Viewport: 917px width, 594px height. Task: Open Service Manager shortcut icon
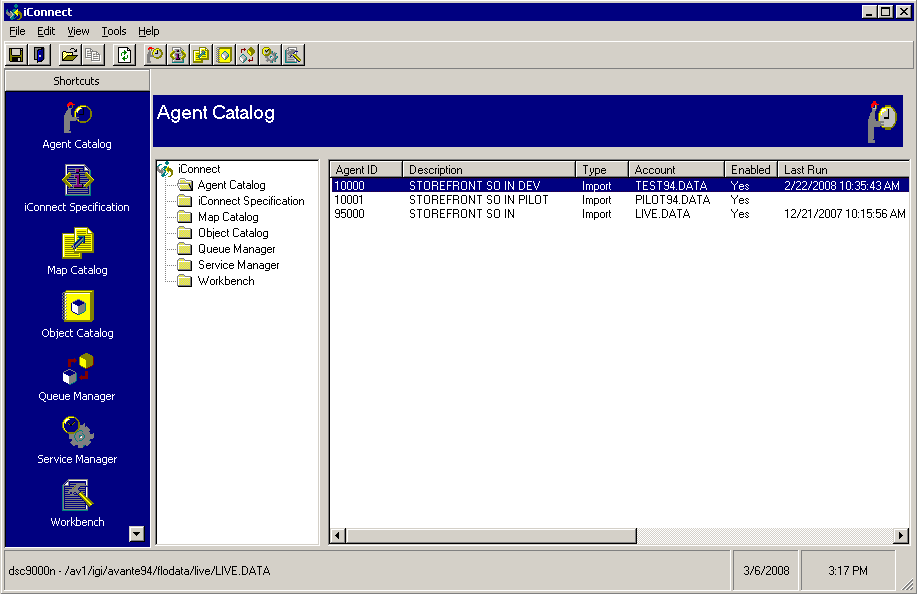coord(77,433)
